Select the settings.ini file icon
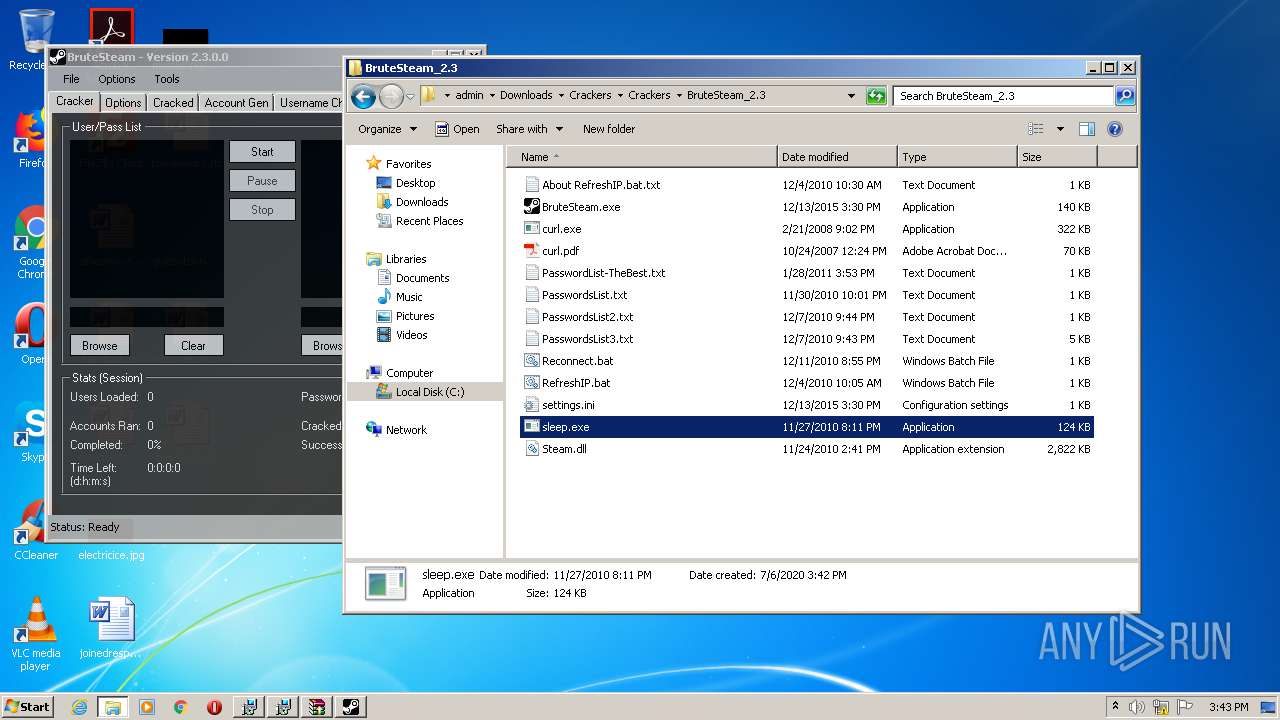Screen dimensions: 1280x720 [532, 405]
